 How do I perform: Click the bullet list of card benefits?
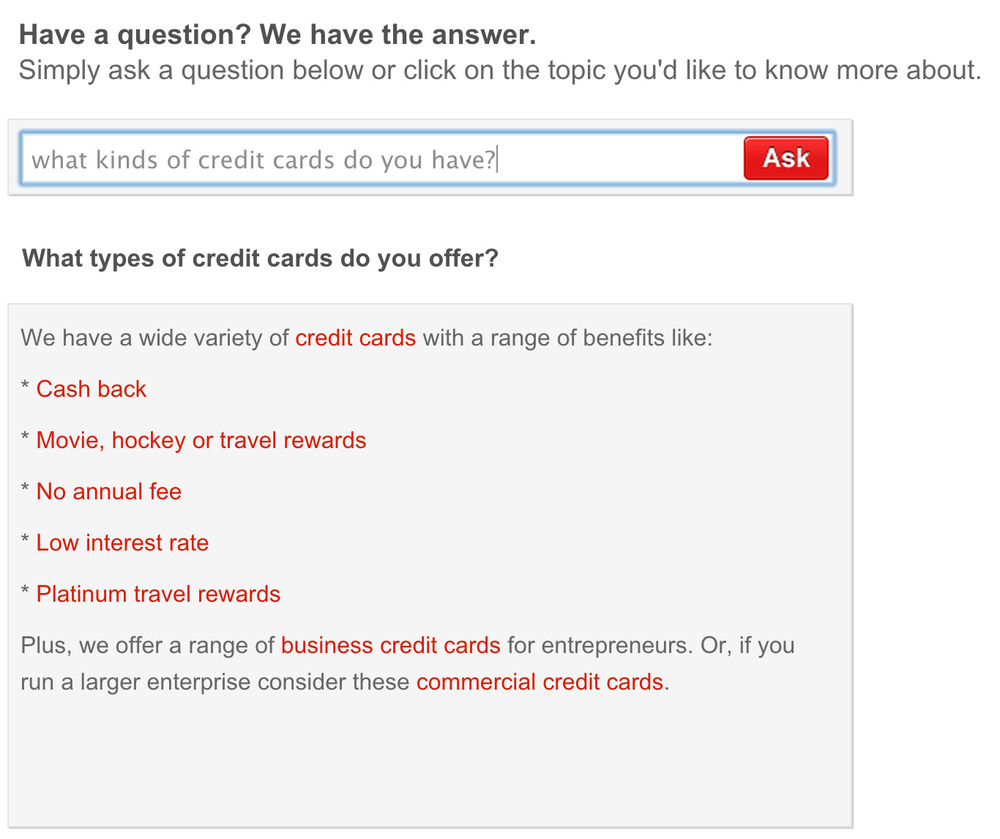200,491
